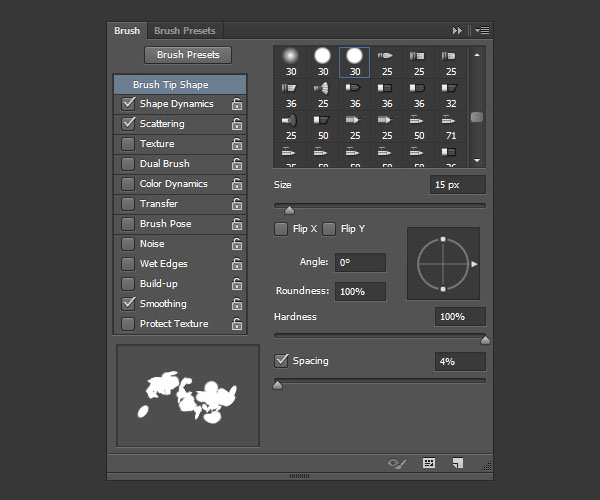The image size is (600, 500).
Task: Lock the Wet Edges setting
Action: point(237,264)
